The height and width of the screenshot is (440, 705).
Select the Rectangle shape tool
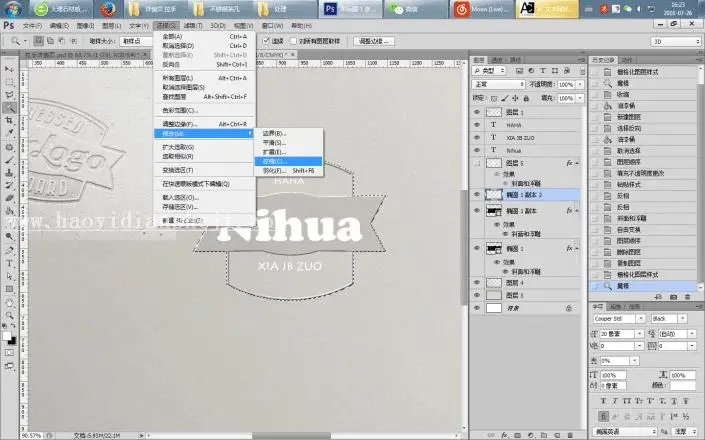9,289
